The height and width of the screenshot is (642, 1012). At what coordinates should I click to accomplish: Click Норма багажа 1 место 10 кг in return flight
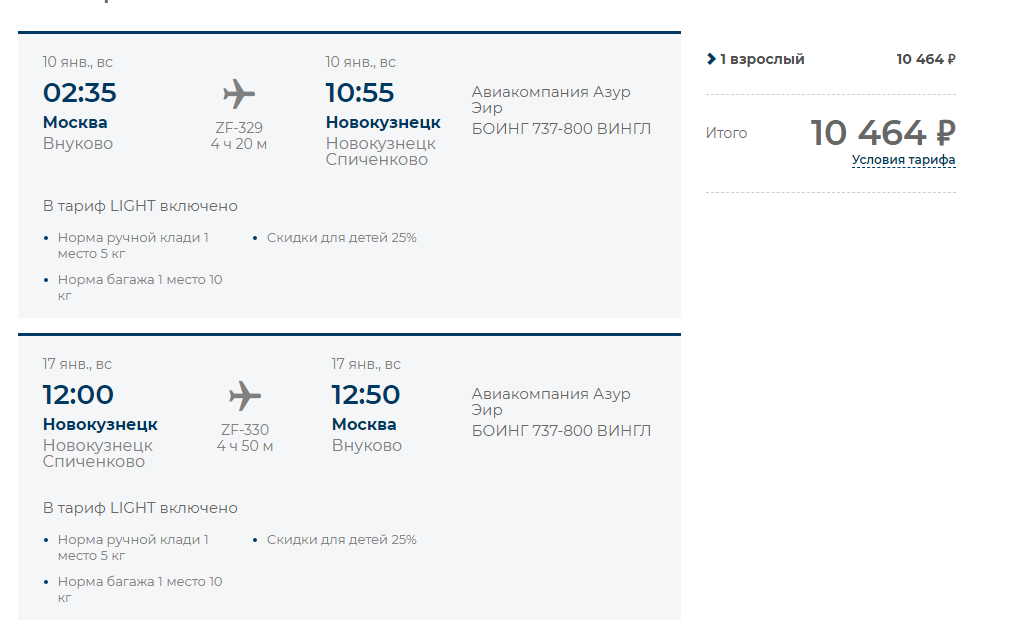coord(139,590)
